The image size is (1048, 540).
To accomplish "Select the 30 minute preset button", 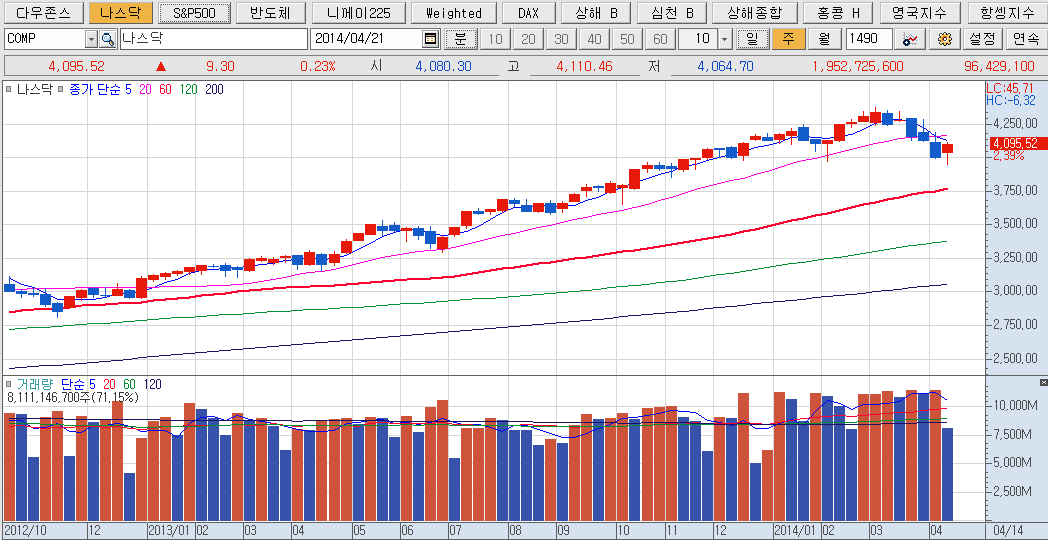I will (561, 39).
